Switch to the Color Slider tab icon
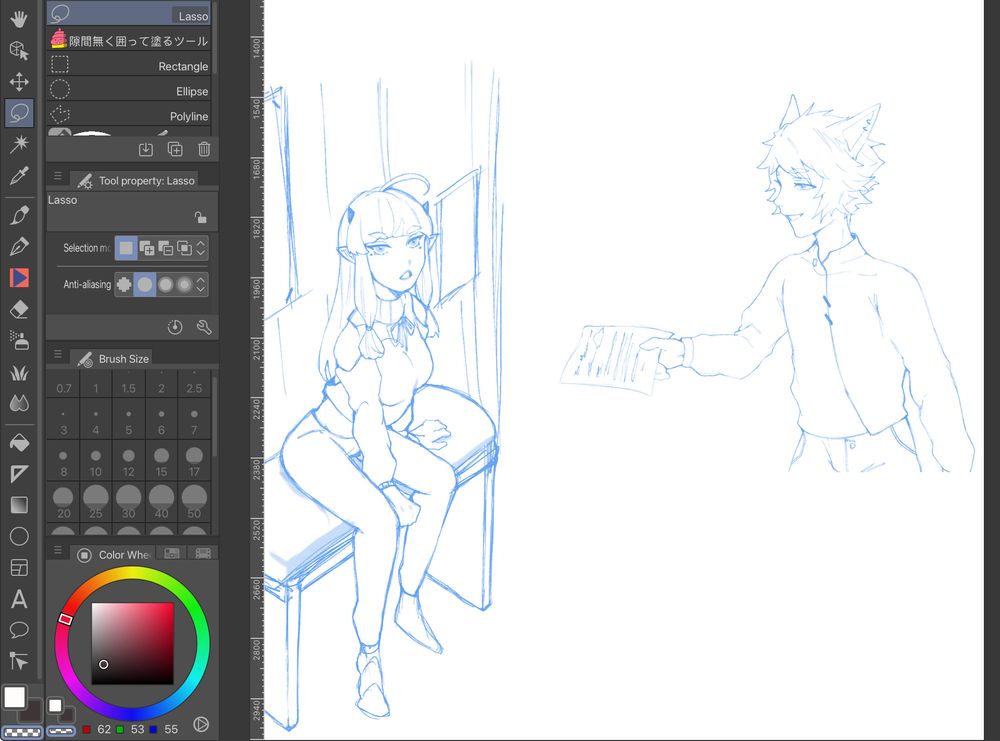Image resolution: width=1000 pixels, height=741 pixels. pos(172,554)
